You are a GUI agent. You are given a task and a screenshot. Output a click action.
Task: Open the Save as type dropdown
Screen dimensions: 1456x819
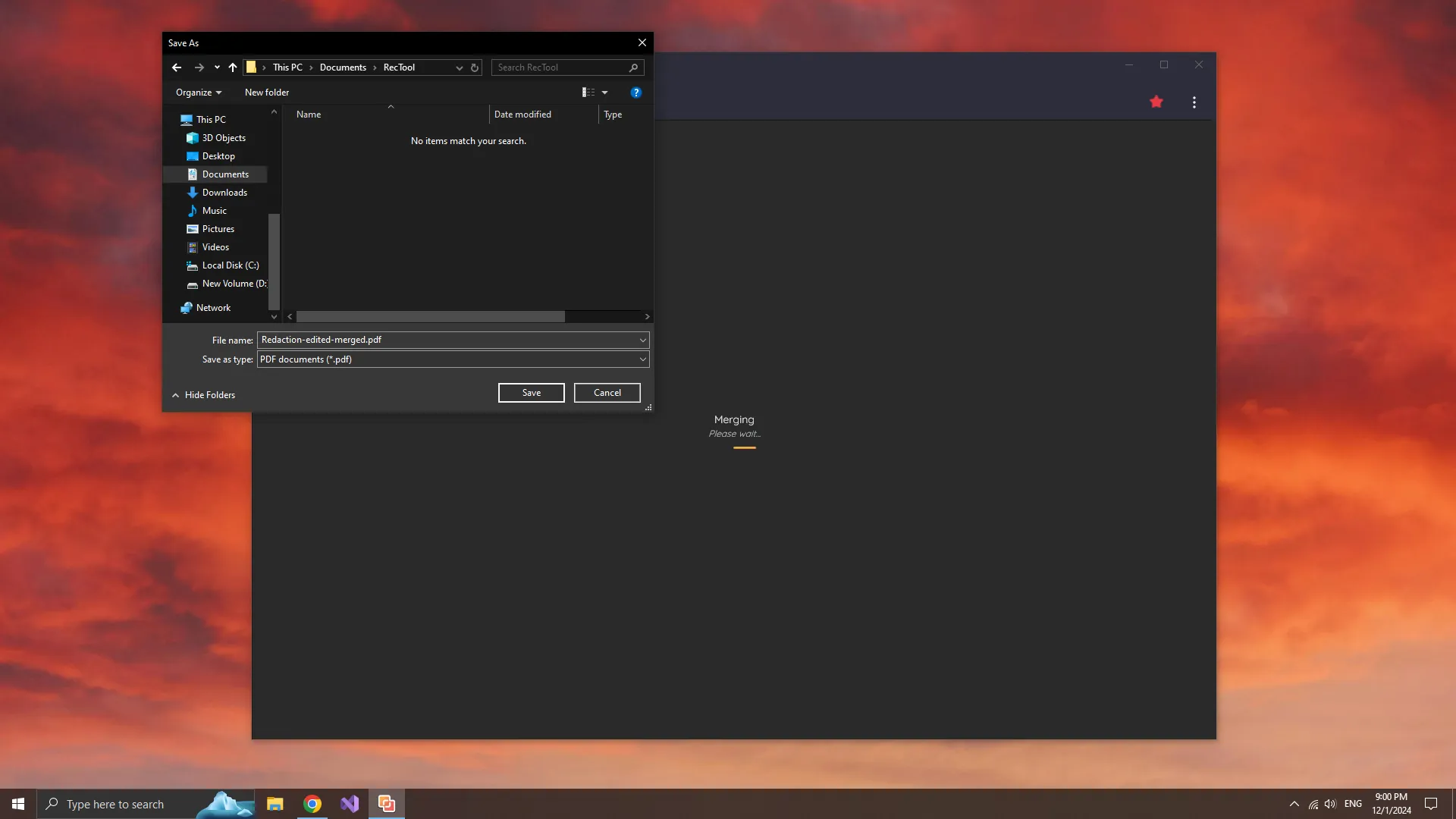point(642,359)
